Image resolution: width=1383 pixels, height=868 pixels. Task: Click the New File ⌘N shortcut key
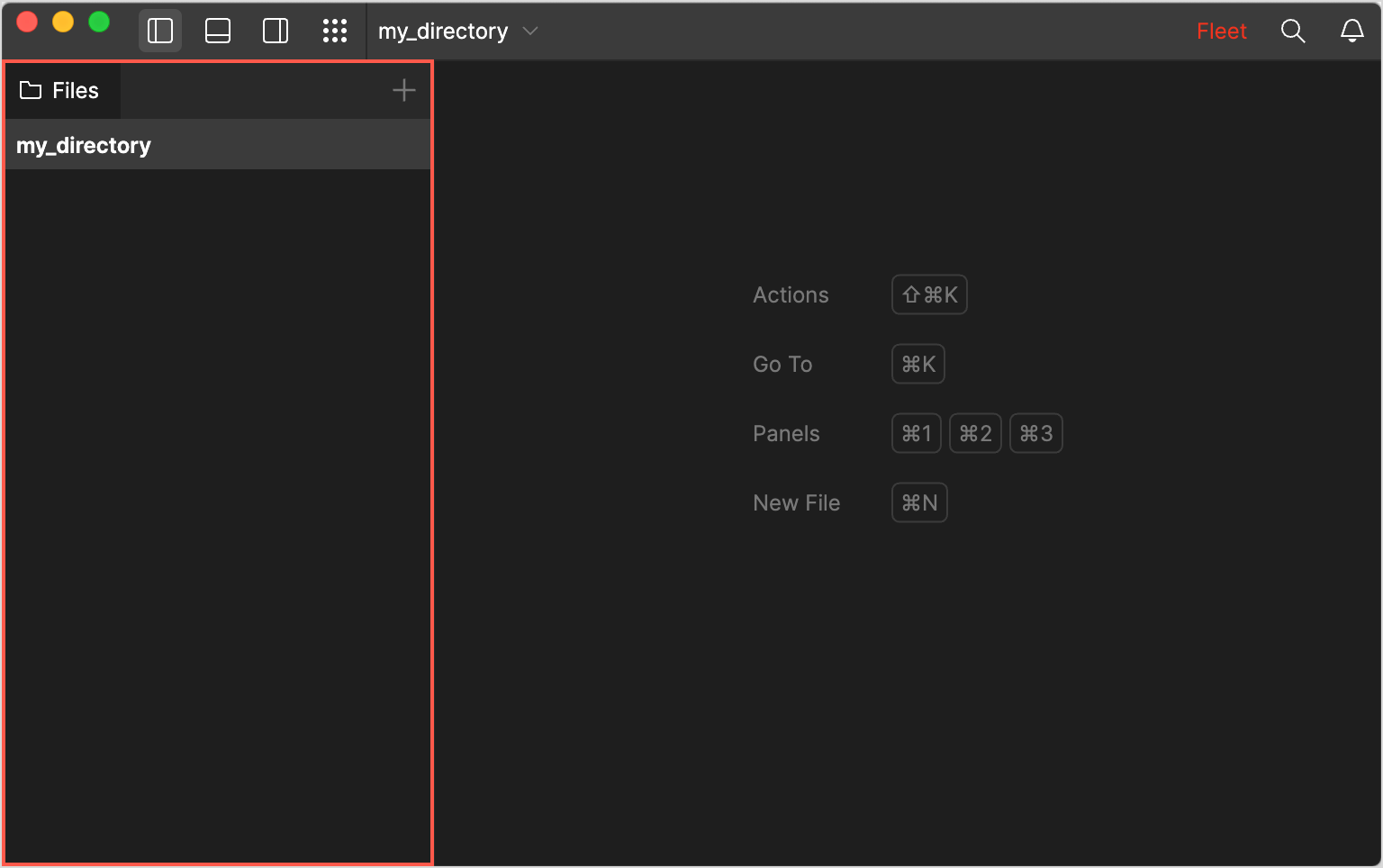[x=918, y=502]
